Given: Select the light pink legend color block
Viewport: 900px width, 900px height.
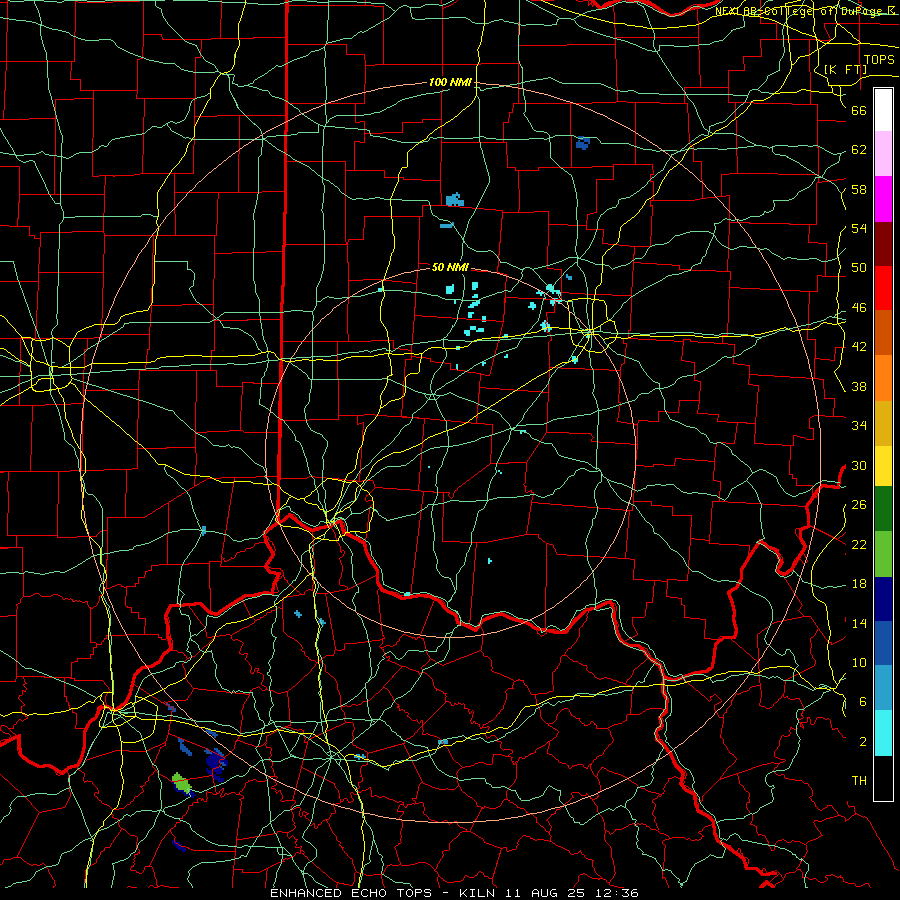Looking at the screenshot, I should point(883,154).
